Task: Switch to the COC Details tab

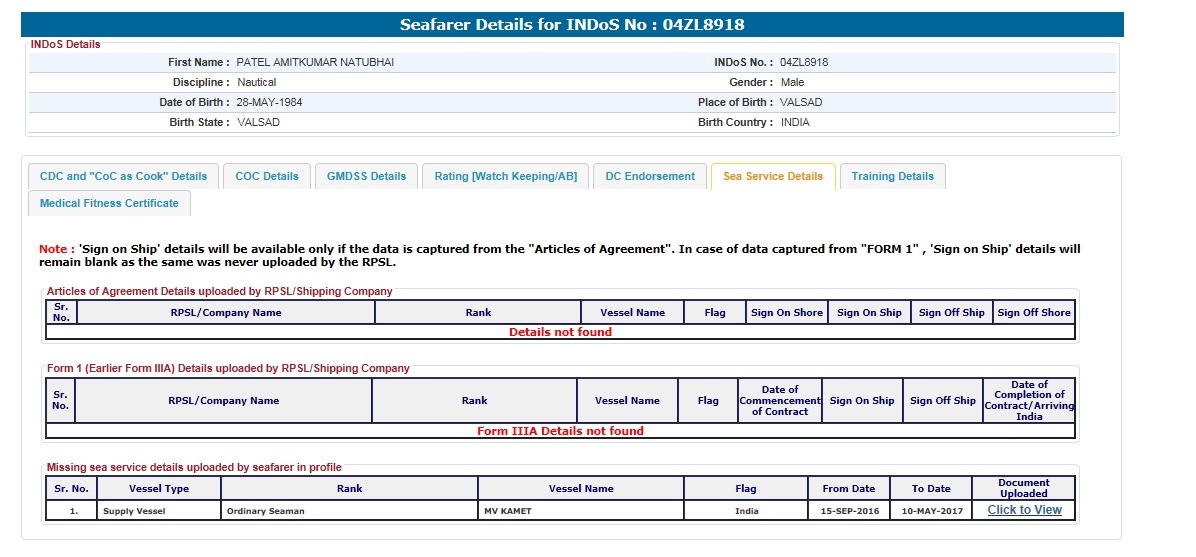Action: [267, 176]
